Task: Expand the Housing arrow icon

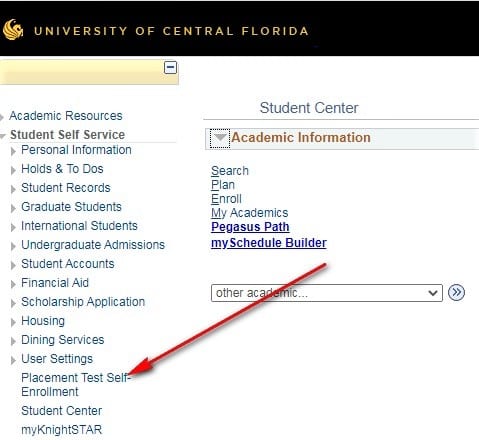Action: pyautogui.click(x=13, y=322)
